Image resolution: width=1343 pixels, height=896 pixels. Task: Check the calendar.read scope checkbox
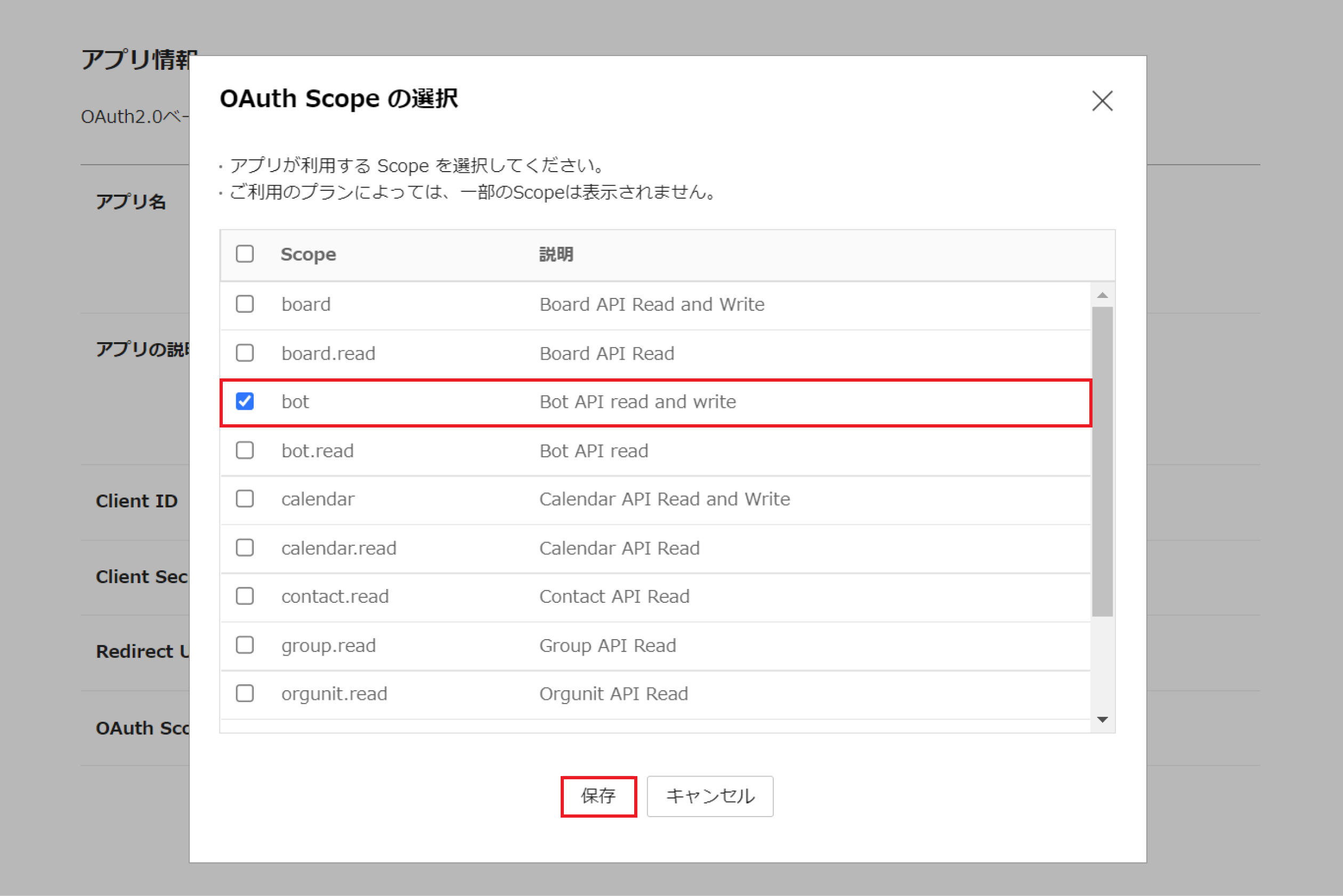(245, 548)
